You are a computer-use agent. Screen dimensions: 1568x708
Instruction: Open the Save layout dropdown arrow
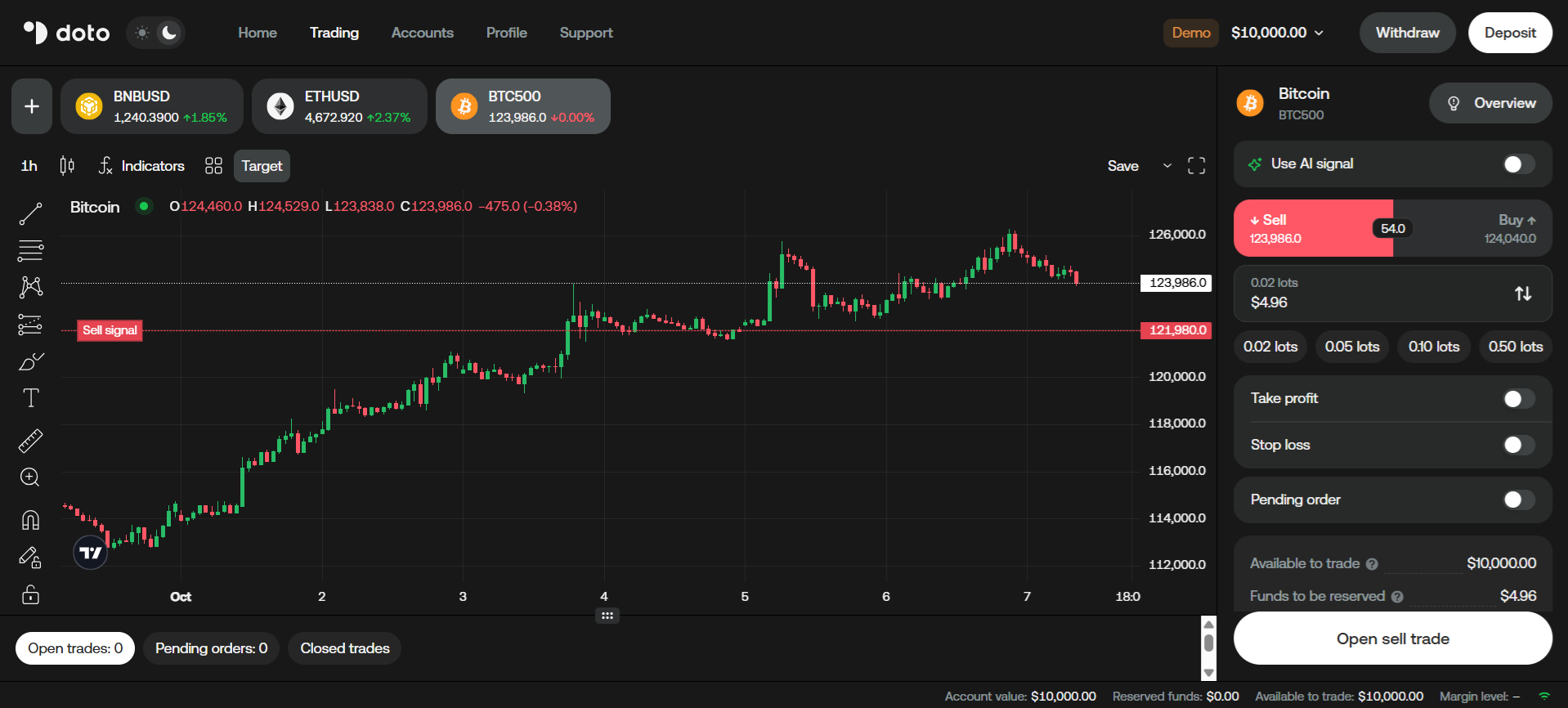tap(1167, 166)
